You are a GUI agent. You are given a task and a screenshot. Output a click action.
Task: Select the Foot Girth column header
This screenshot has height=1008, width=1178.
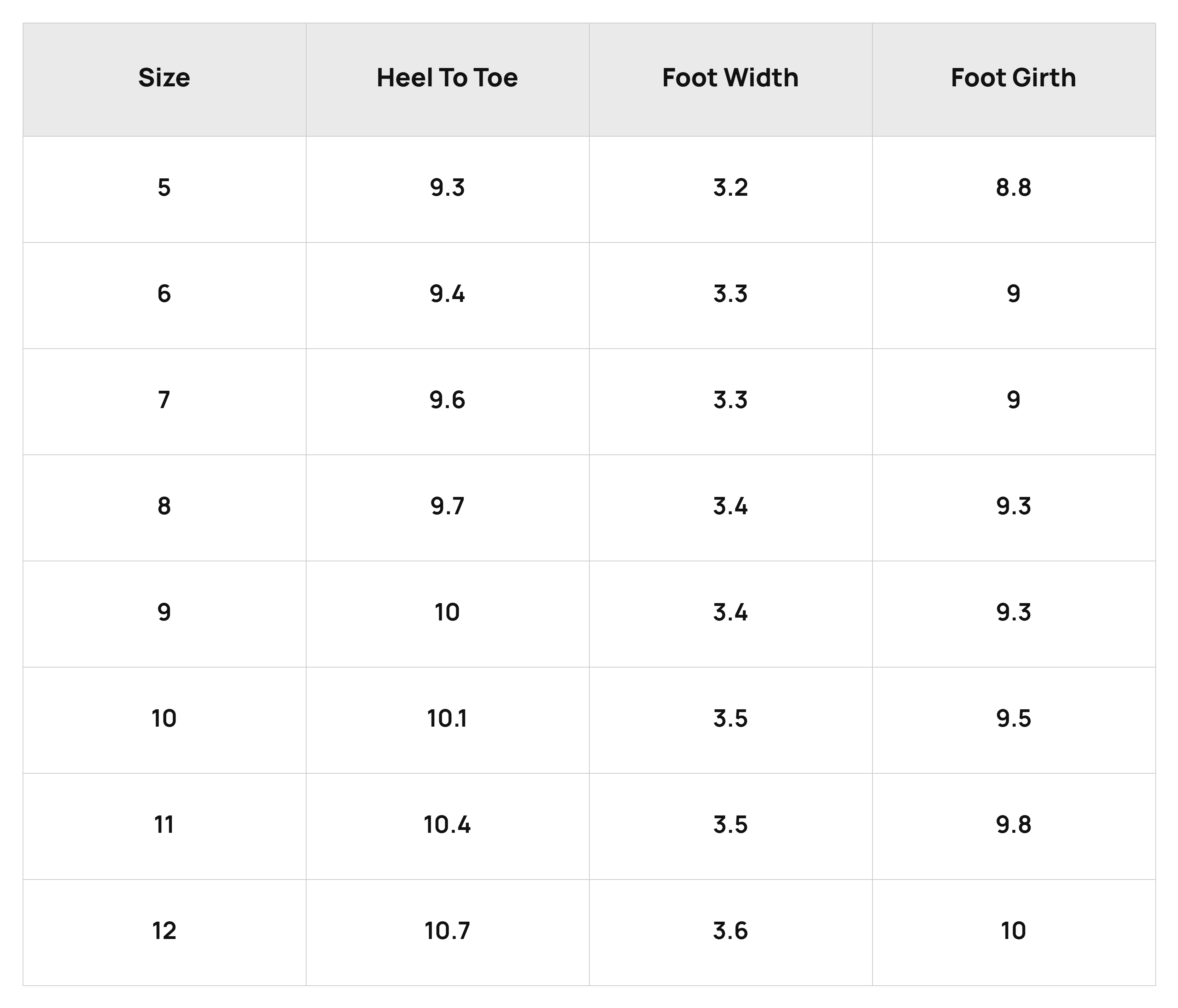click(x=1014, y=78)
